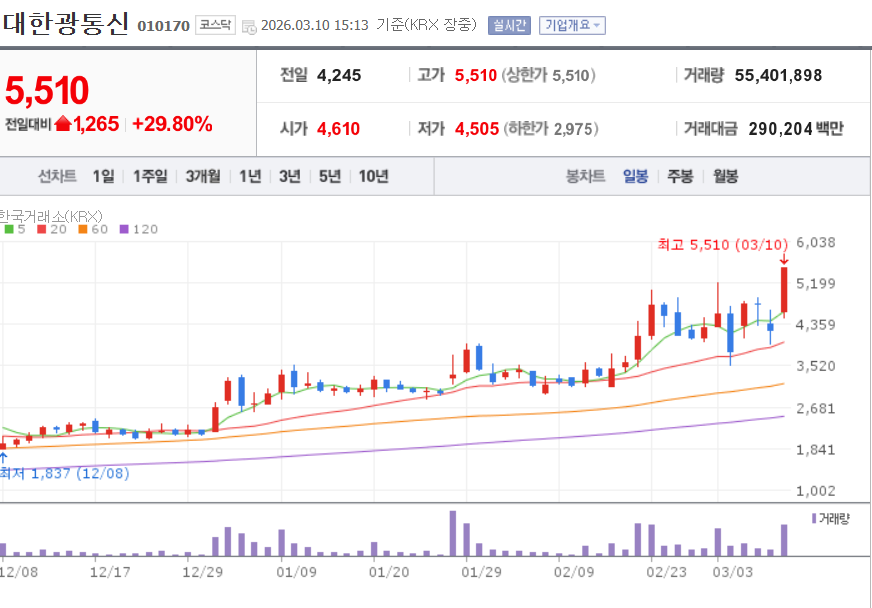Click the 6,038 price axis label
The height and width of the screenshot is (608, 872).
tap(816, 243)
